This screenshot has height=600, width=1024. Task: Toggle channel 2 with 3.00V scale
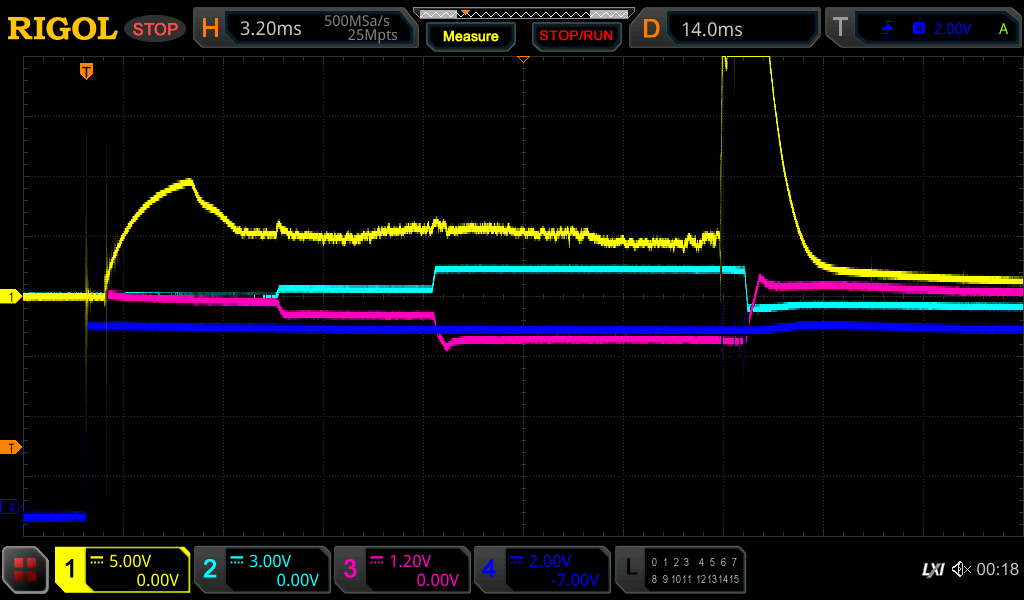point(261,570)
